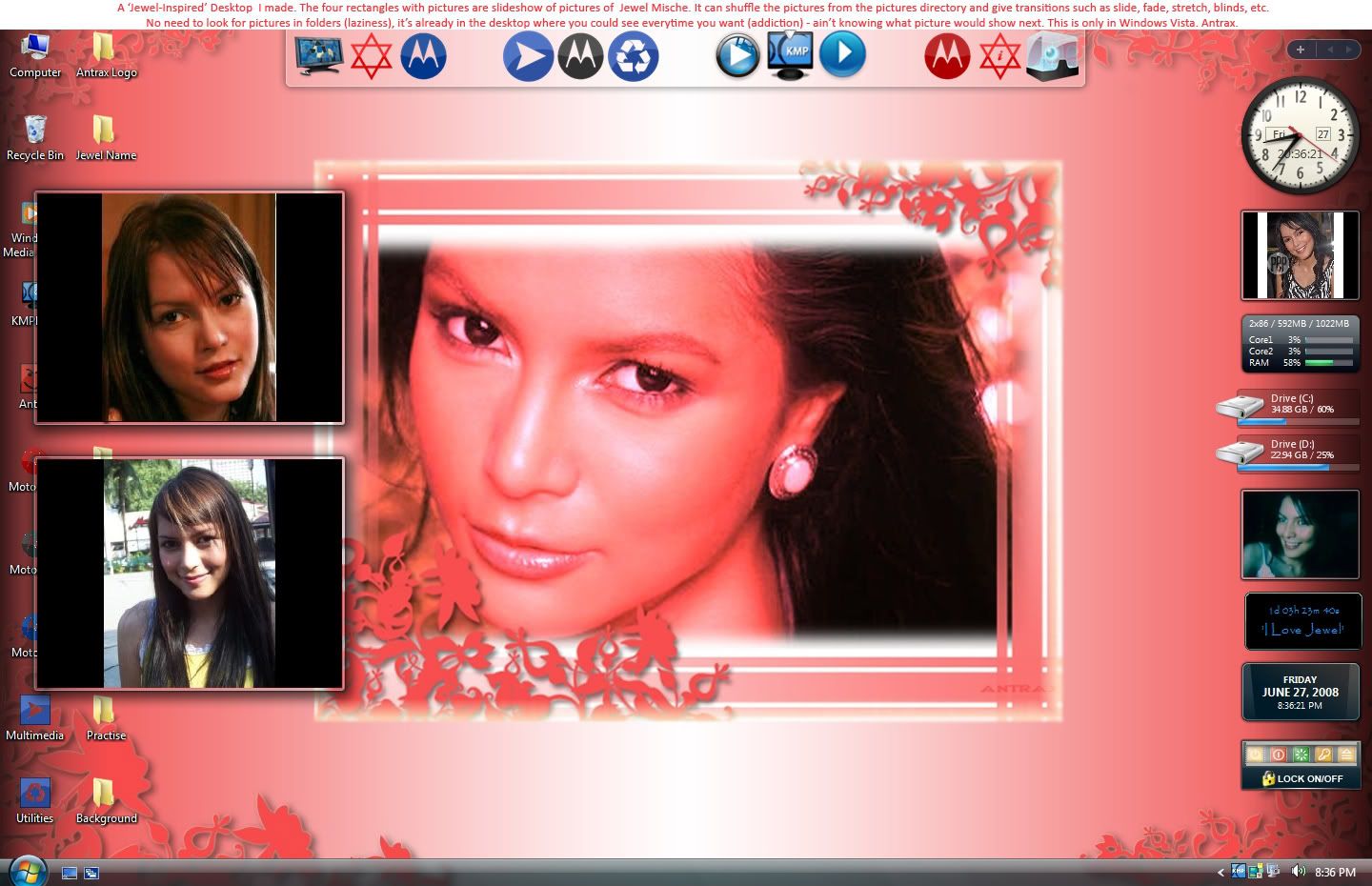Viewport: 1372px width, 886px height.
Task: Open the Utilities desktop shortcut
Action: click(35, 801)
